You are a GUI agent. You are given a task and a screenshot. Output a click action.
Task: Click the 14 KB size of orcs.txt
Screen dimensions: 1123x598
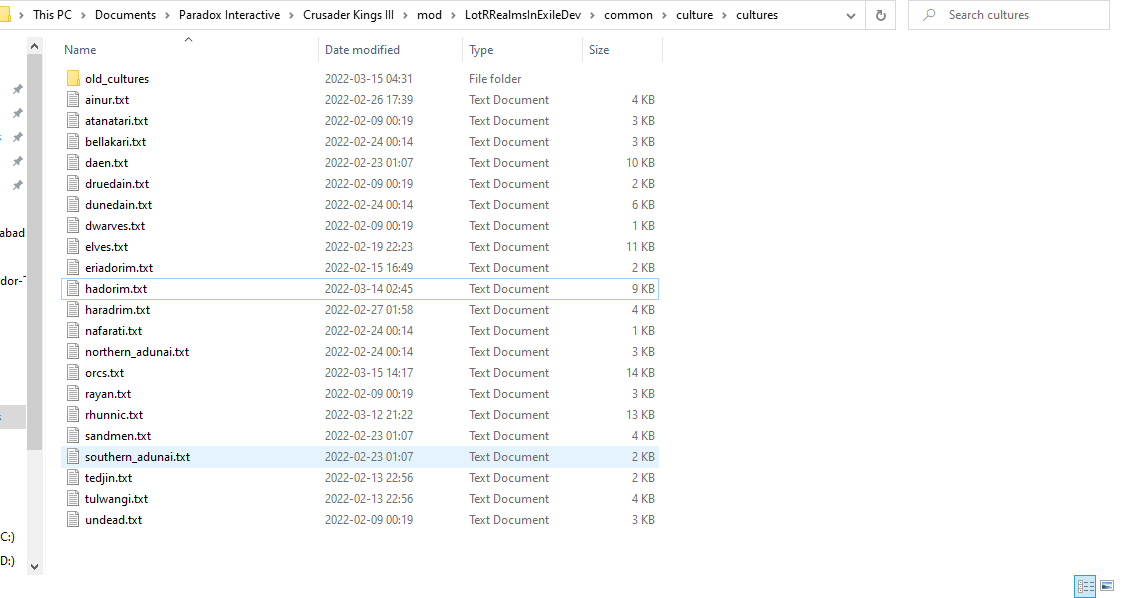coord(640,372)
